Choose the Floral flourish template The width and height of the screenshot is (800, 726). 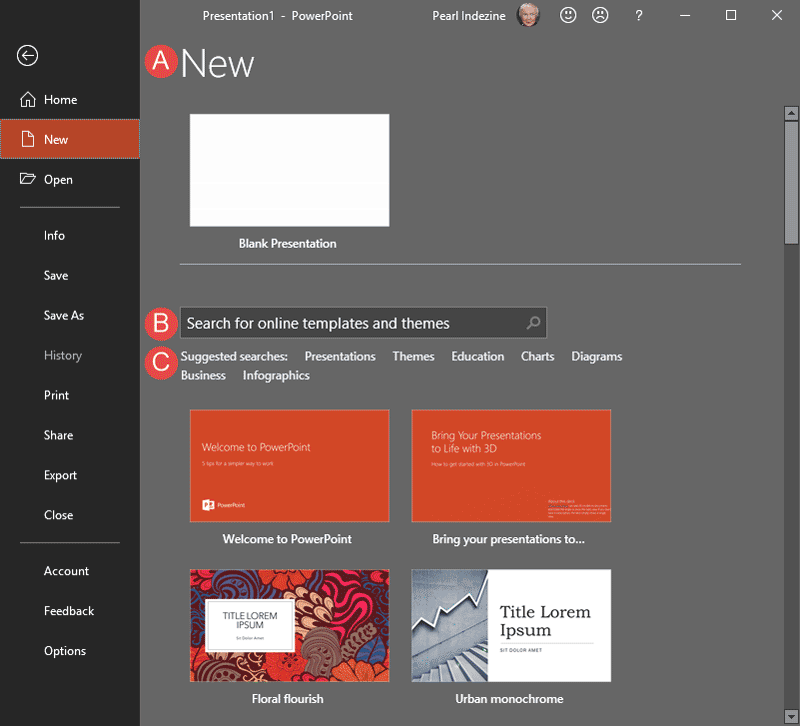point(289,625)
